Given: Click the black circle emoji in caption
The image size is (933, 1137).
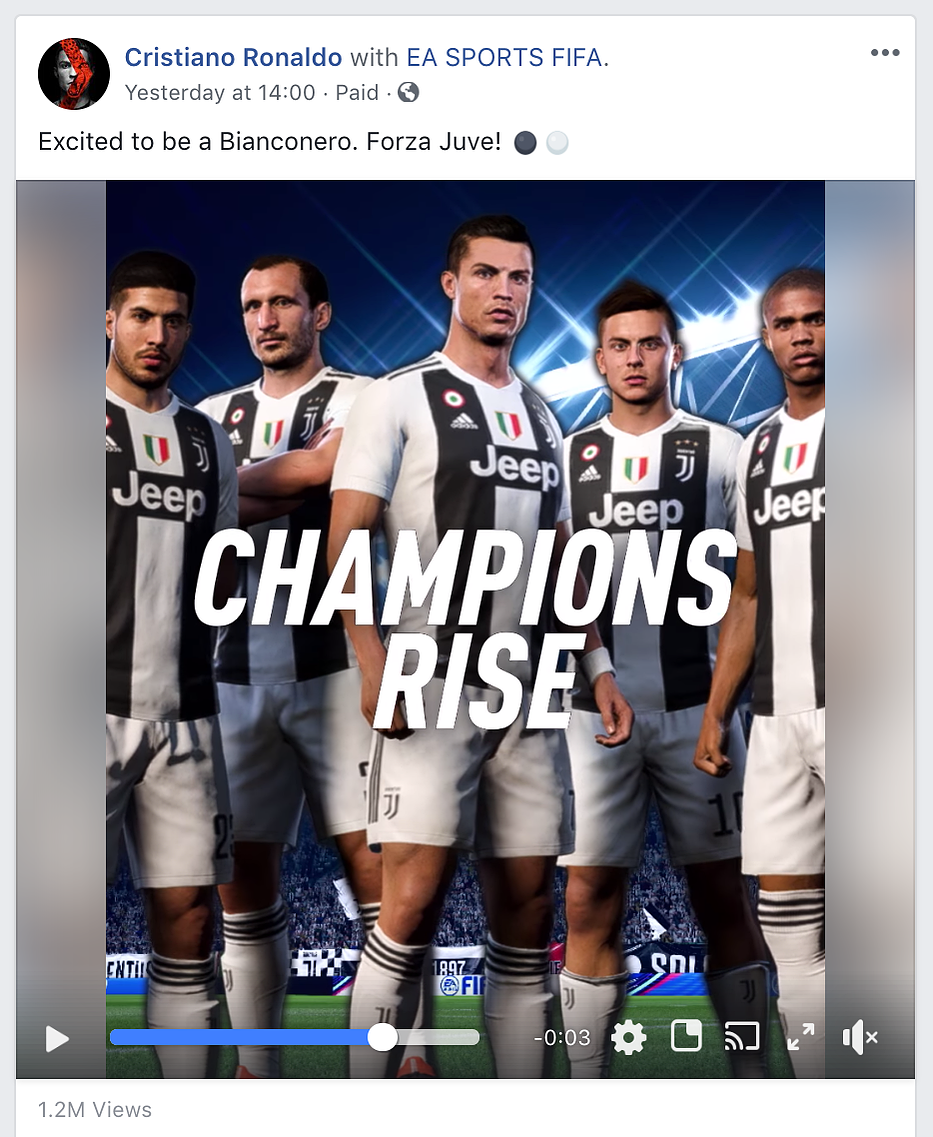Looking at the screenshot, I should coord(525,143).
